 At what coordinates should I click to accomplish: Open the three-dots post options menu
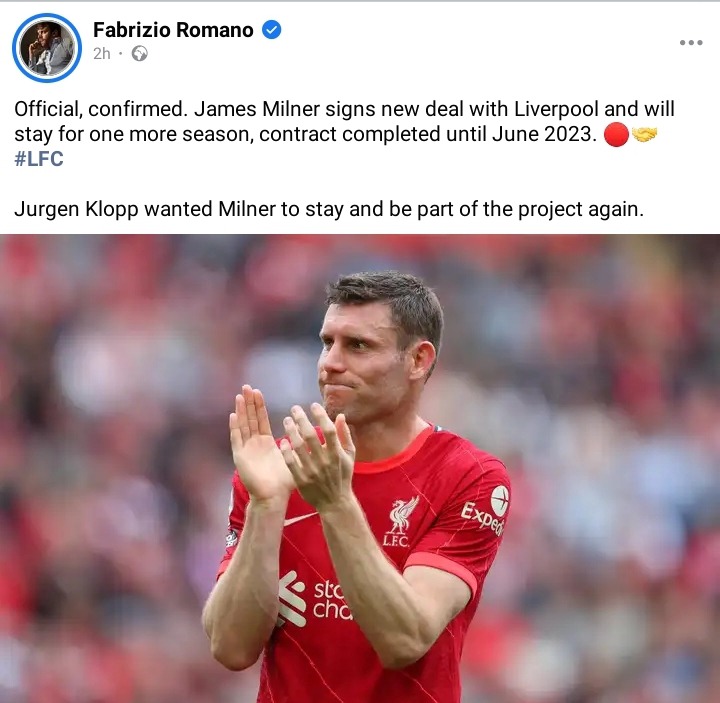pos(691,43)
